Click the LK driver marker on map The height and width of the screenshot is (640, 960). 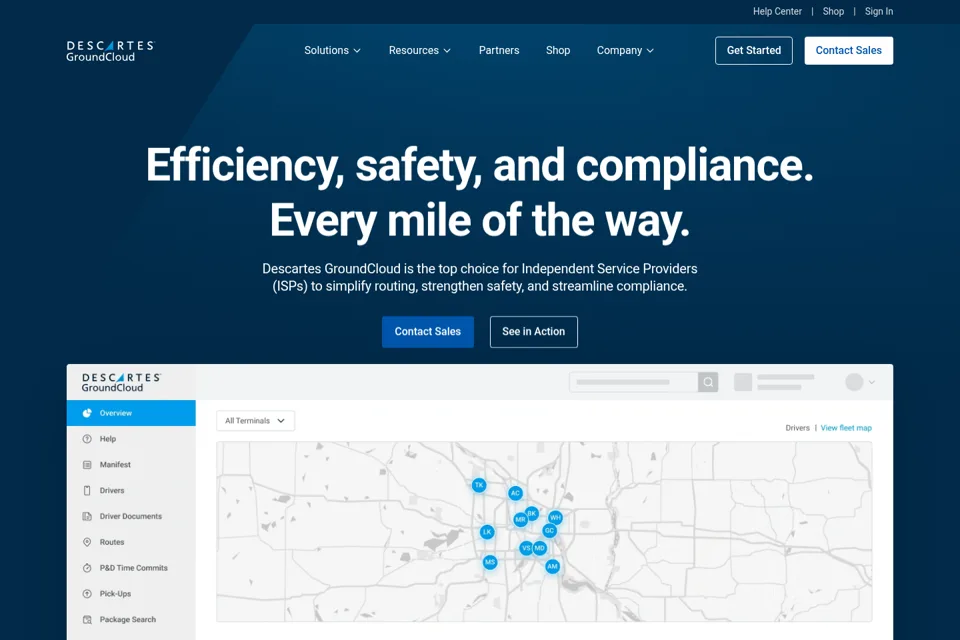[487, 532]
